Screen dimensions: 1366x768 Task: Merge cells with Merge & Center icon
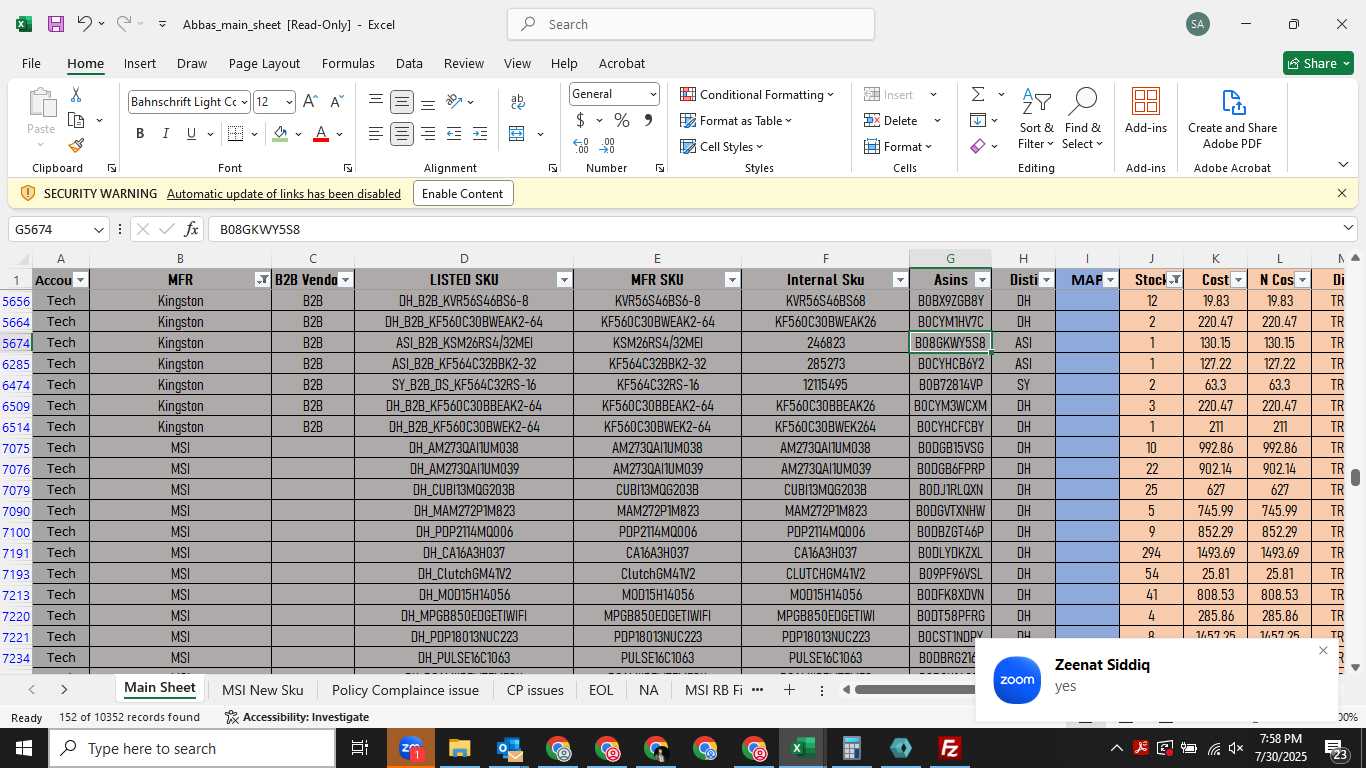[x=517, y=134]
